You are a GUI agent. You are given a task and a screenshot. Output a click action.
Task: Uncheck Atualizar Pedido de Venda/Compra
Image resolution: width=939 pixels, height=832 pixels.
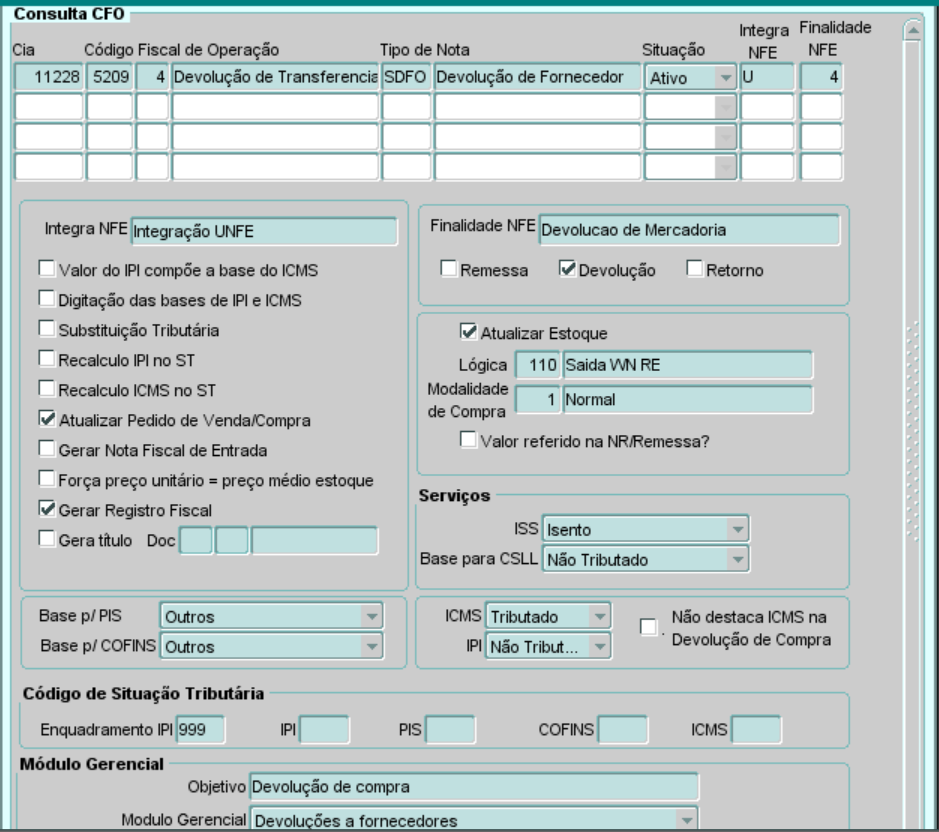point(47,419)
